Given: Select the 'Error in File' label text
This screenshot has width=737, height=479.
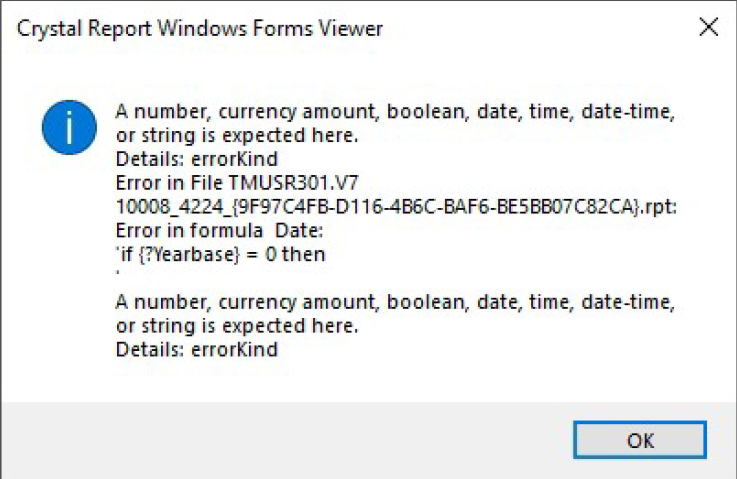Looking at the screenshot, I should 170,182.
